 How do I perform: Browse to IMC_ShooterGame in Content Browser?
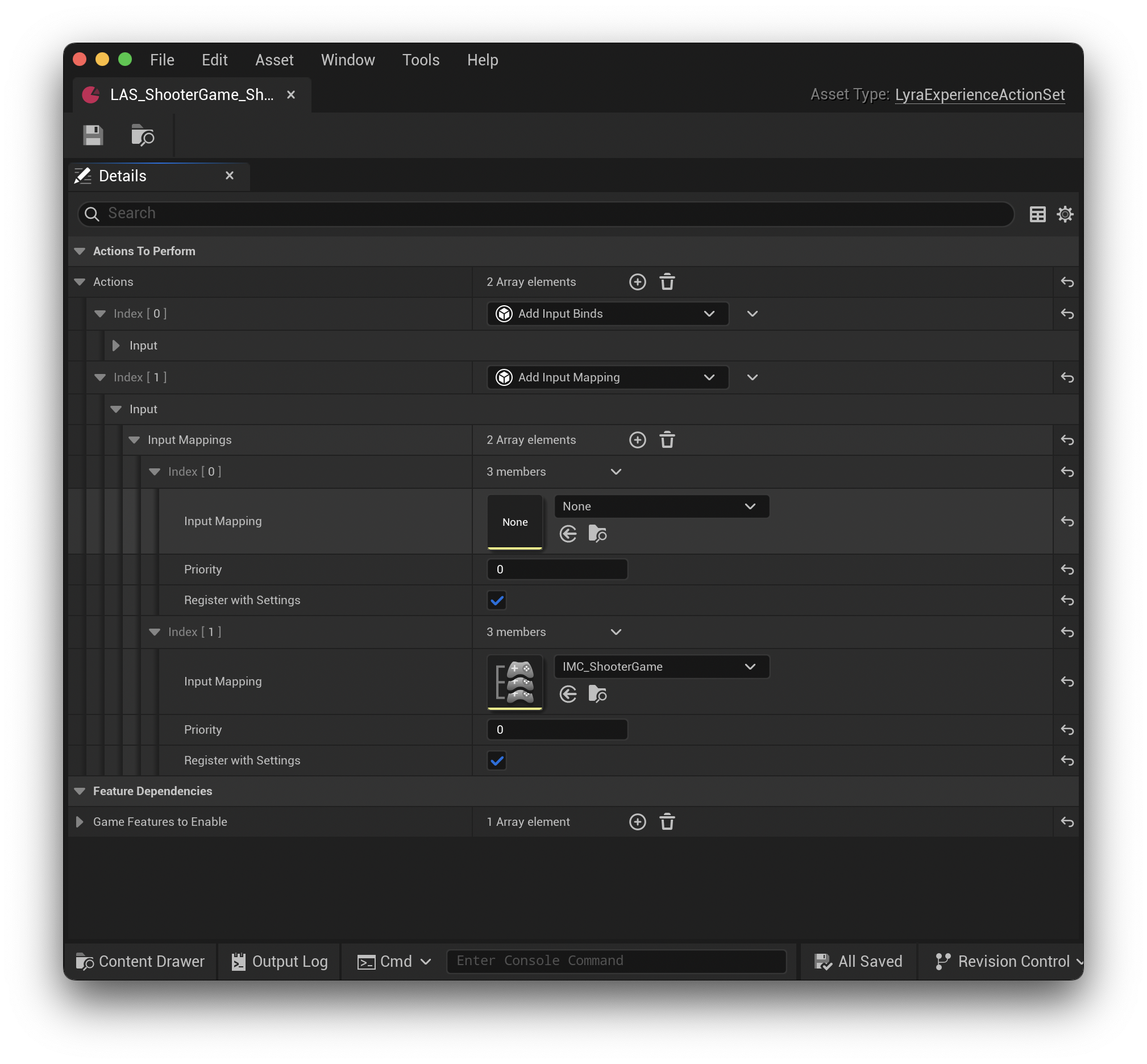598,694
